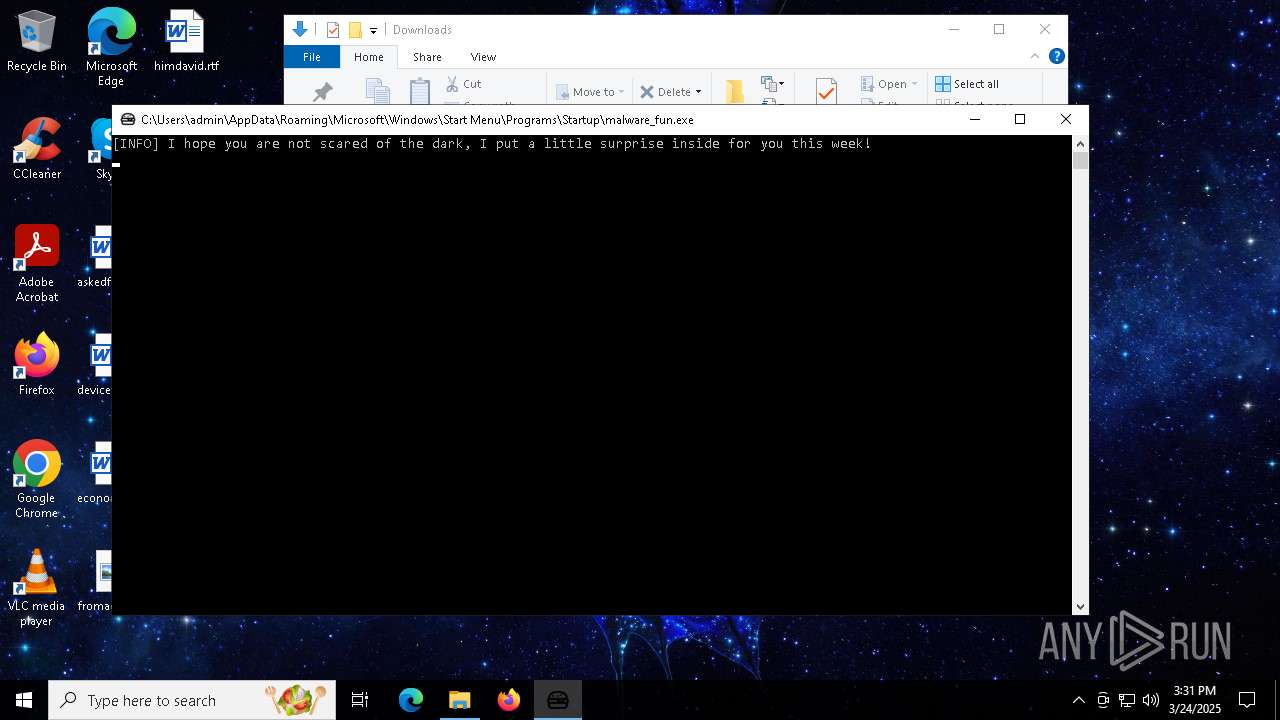Open VLC media player desktop shortcut
This screenshot has height=720, width=1280.
(37, 588)
